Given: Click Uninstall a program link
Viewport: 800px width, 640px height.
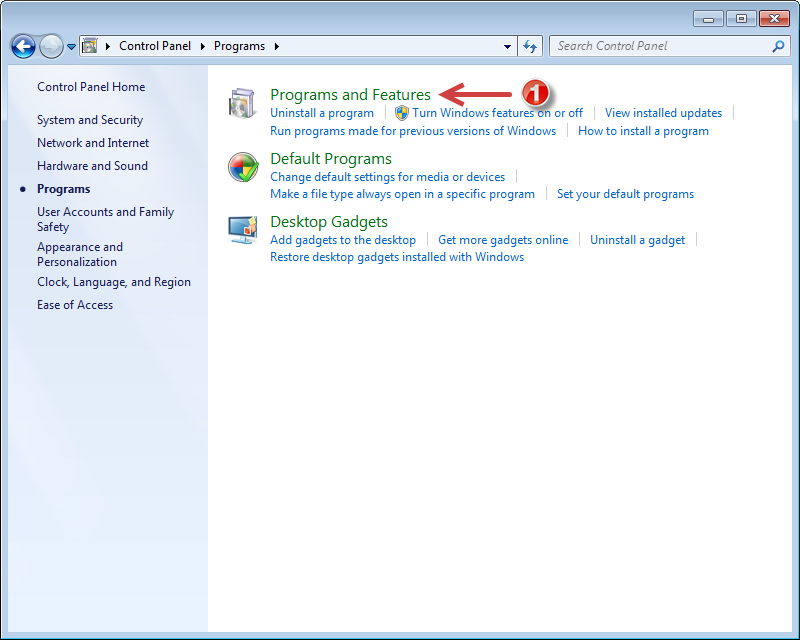Looking at the screenshot, I should point(322,113).
